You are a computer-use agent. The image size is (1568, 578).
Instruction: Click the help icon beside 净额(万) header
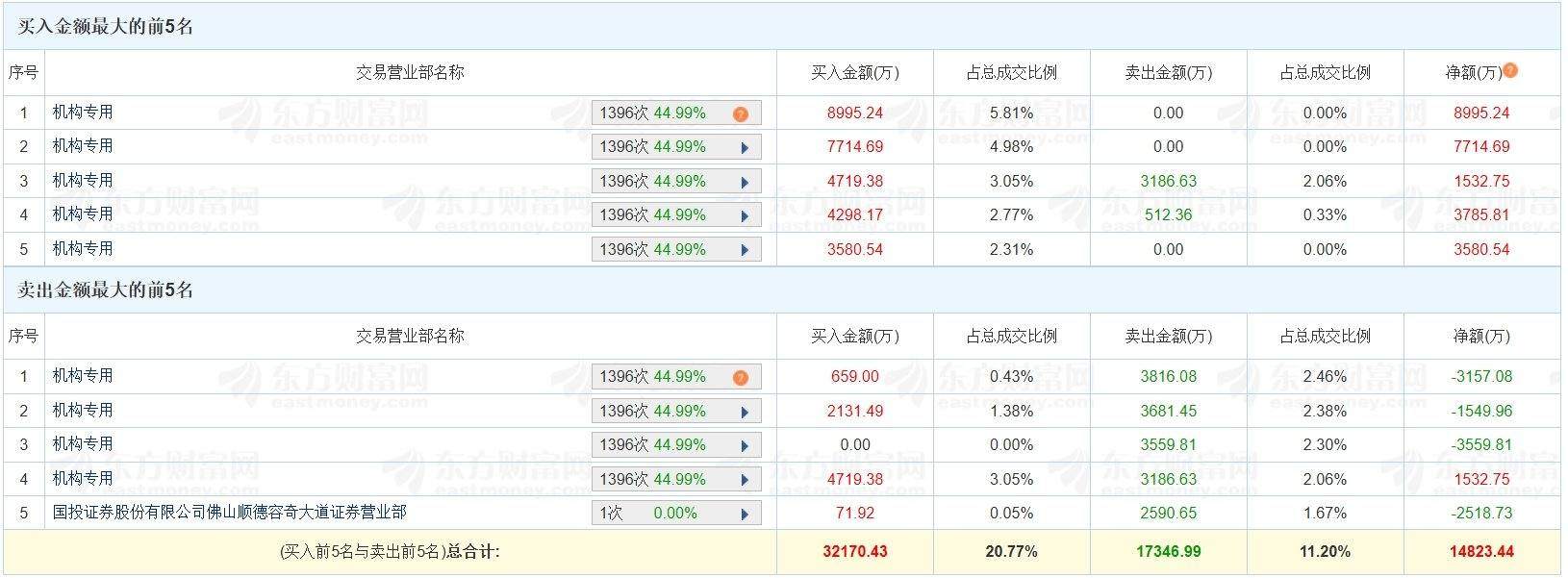pyautogui.click(x=1510, y=70)
